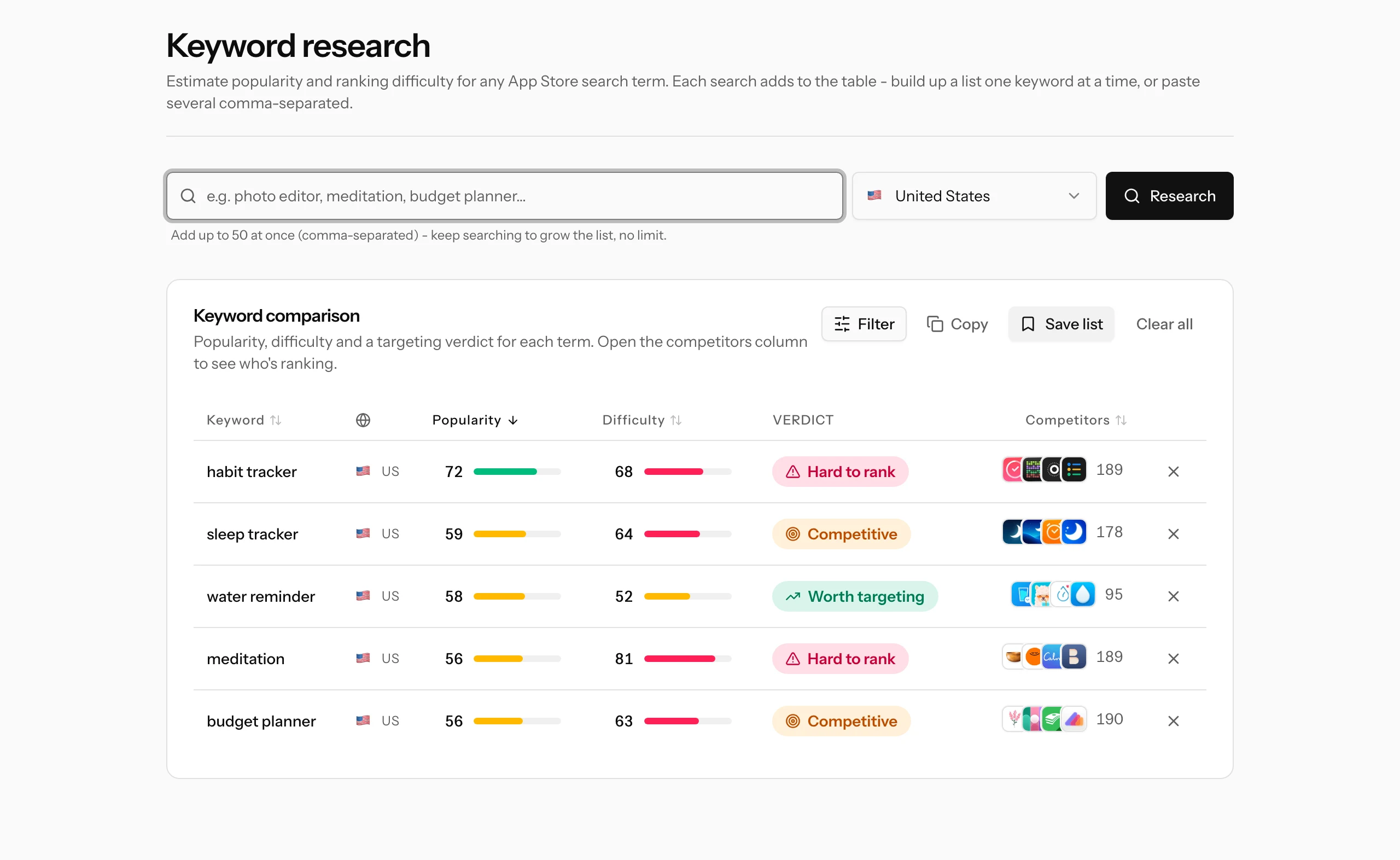Click the Keyword comparison heading

point(276,316)
